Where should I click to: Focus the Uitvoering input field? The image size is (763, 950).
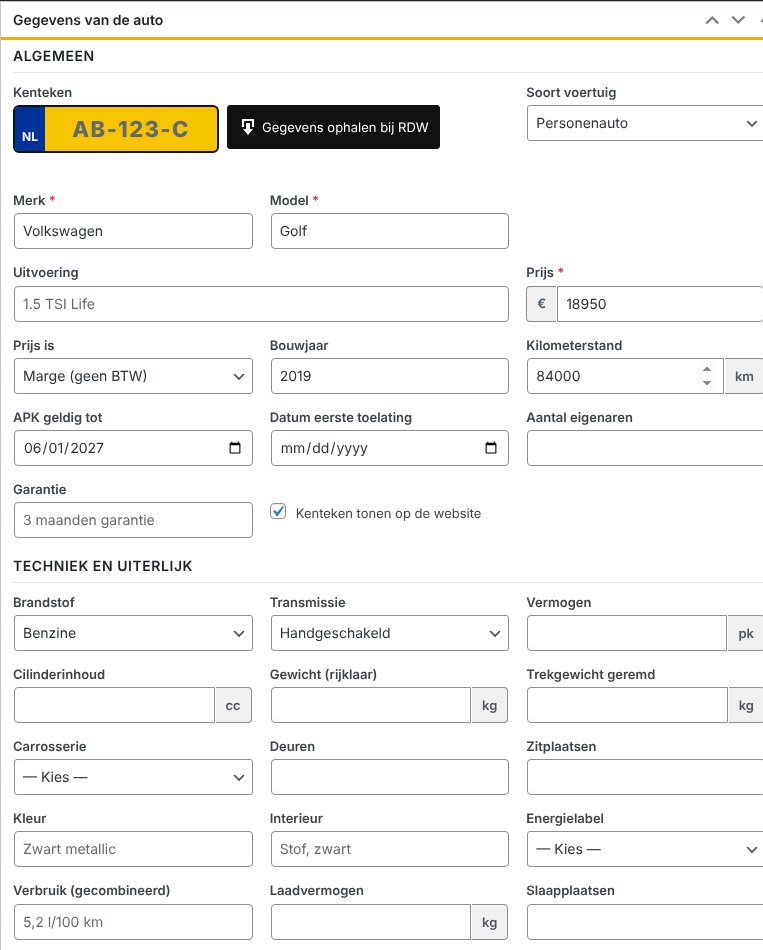(261, 304)
